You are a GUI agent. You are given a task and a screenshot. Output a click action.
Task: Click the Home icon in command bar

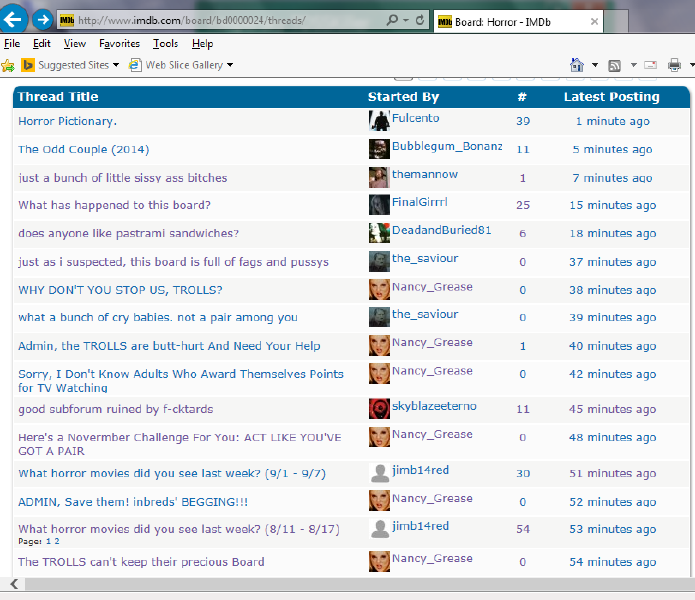click(x=576, y=65)
